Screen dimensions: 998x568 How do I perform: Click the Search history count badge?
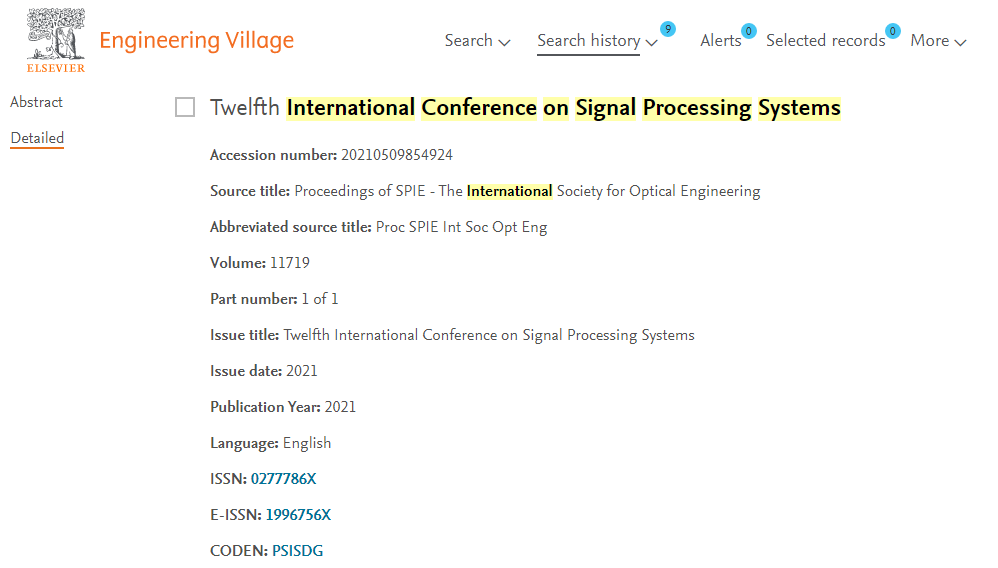point(667,29)
